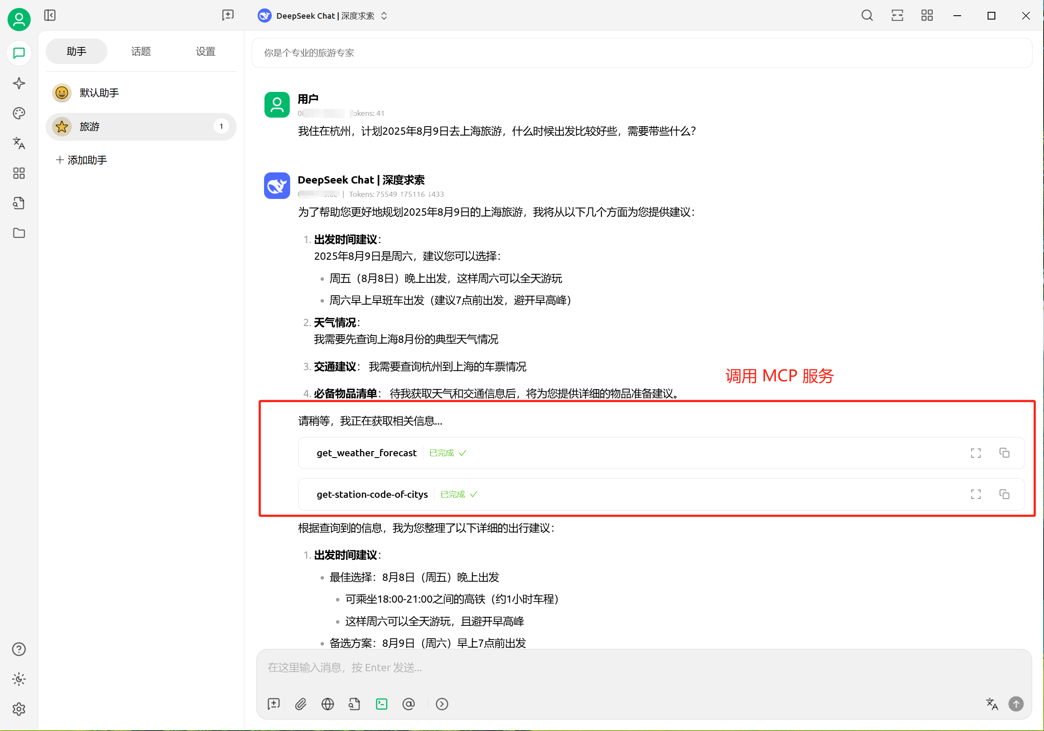
Task: Open the search magnifier in top bar
Action: tap(867, 15)
